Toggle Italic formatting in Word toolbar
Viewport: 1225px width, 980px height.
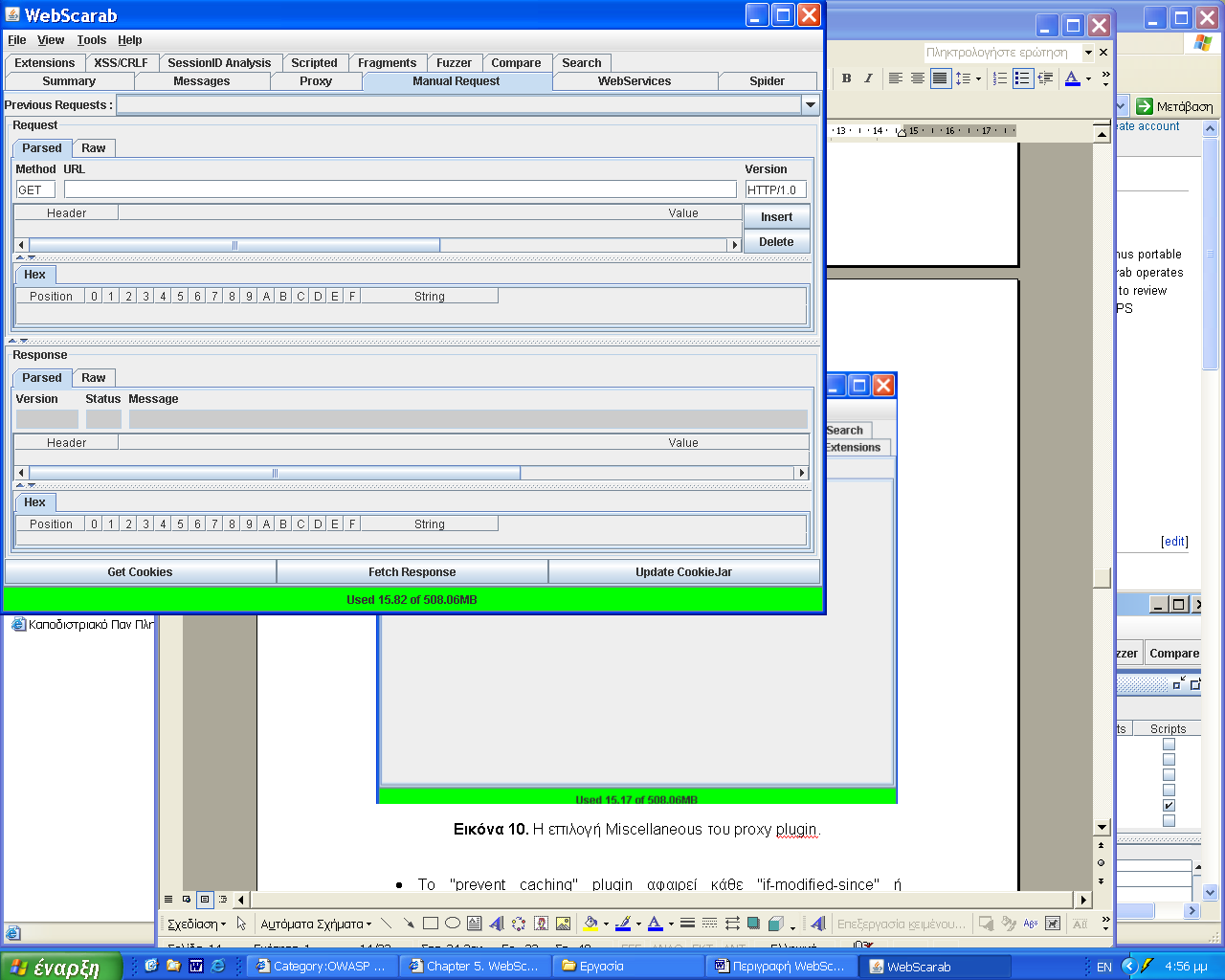click(x=868, y=78)
